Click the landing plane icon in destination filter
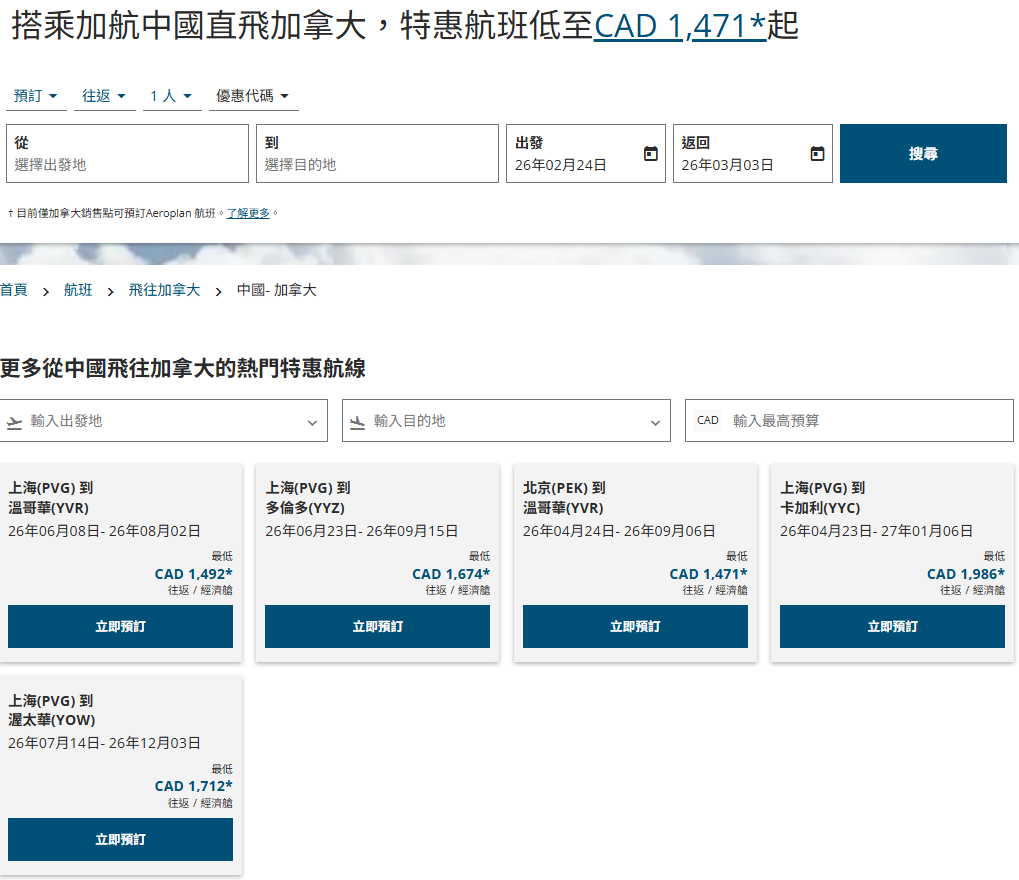1019x880 pixels. (x=357, y=422)
